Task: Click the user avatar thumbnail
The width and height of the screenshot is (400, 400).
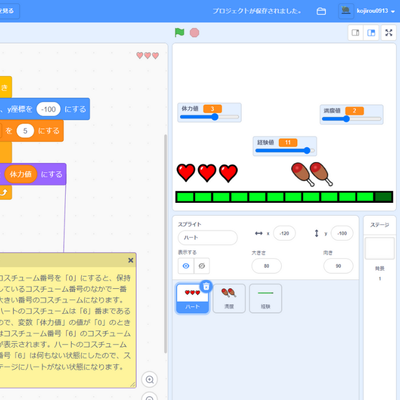Action: pos(346,11)
